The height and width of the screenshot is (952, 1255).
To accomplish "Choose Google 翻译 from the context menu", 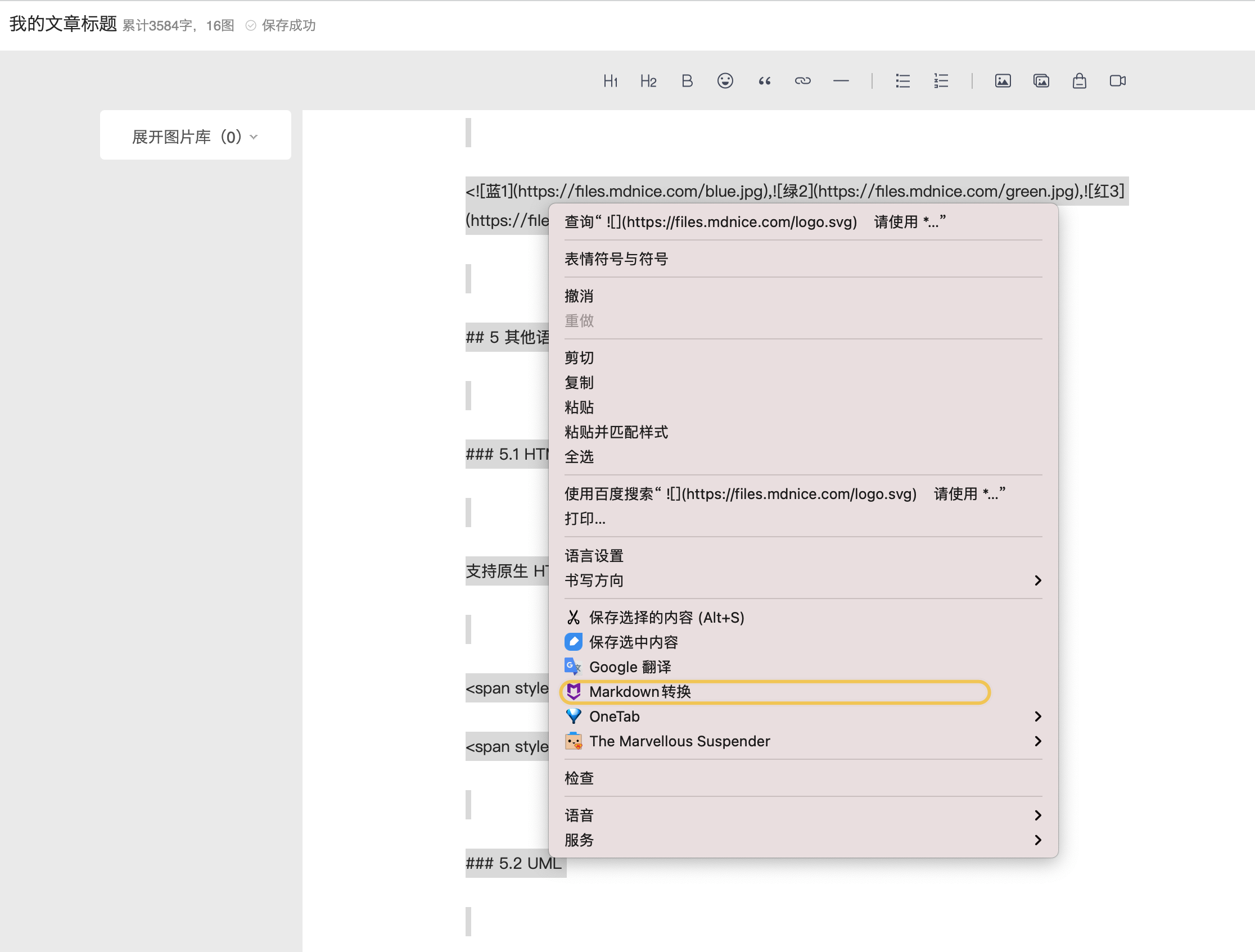I will tap(630, 667).
